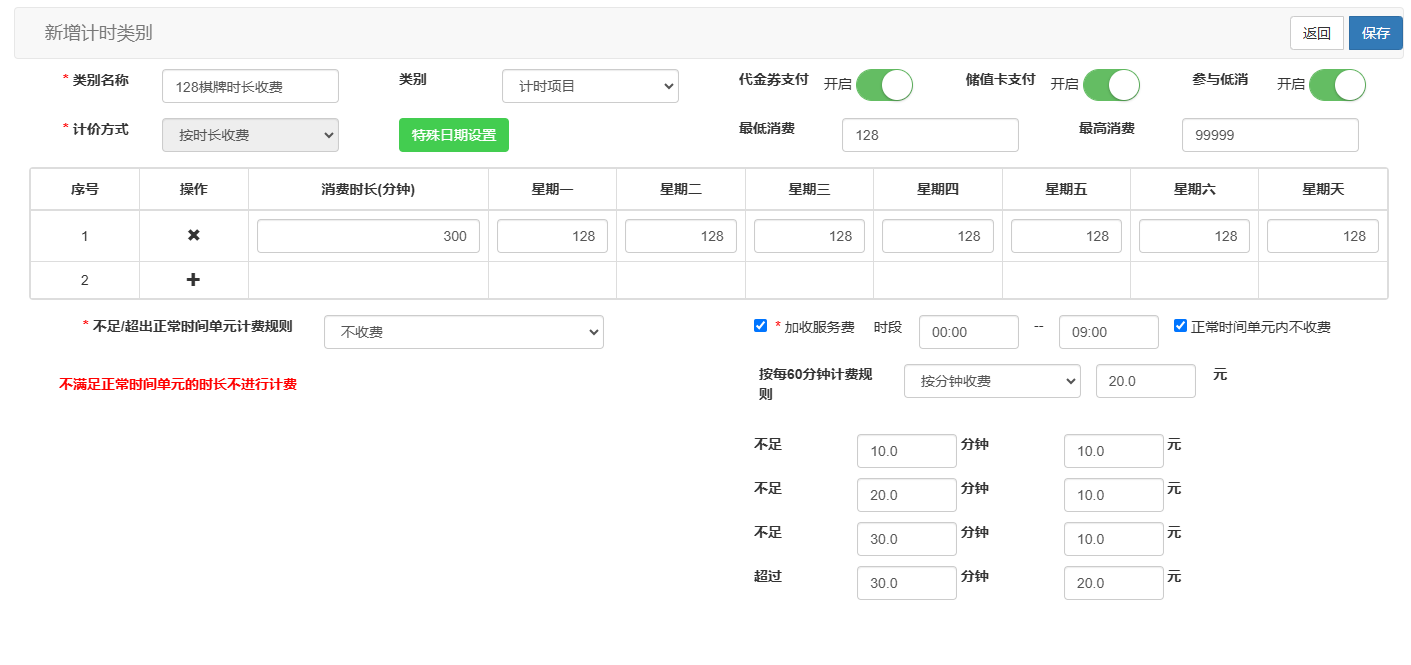
Task: Add a new row with plus icon
Action: (x=194, y=280)
